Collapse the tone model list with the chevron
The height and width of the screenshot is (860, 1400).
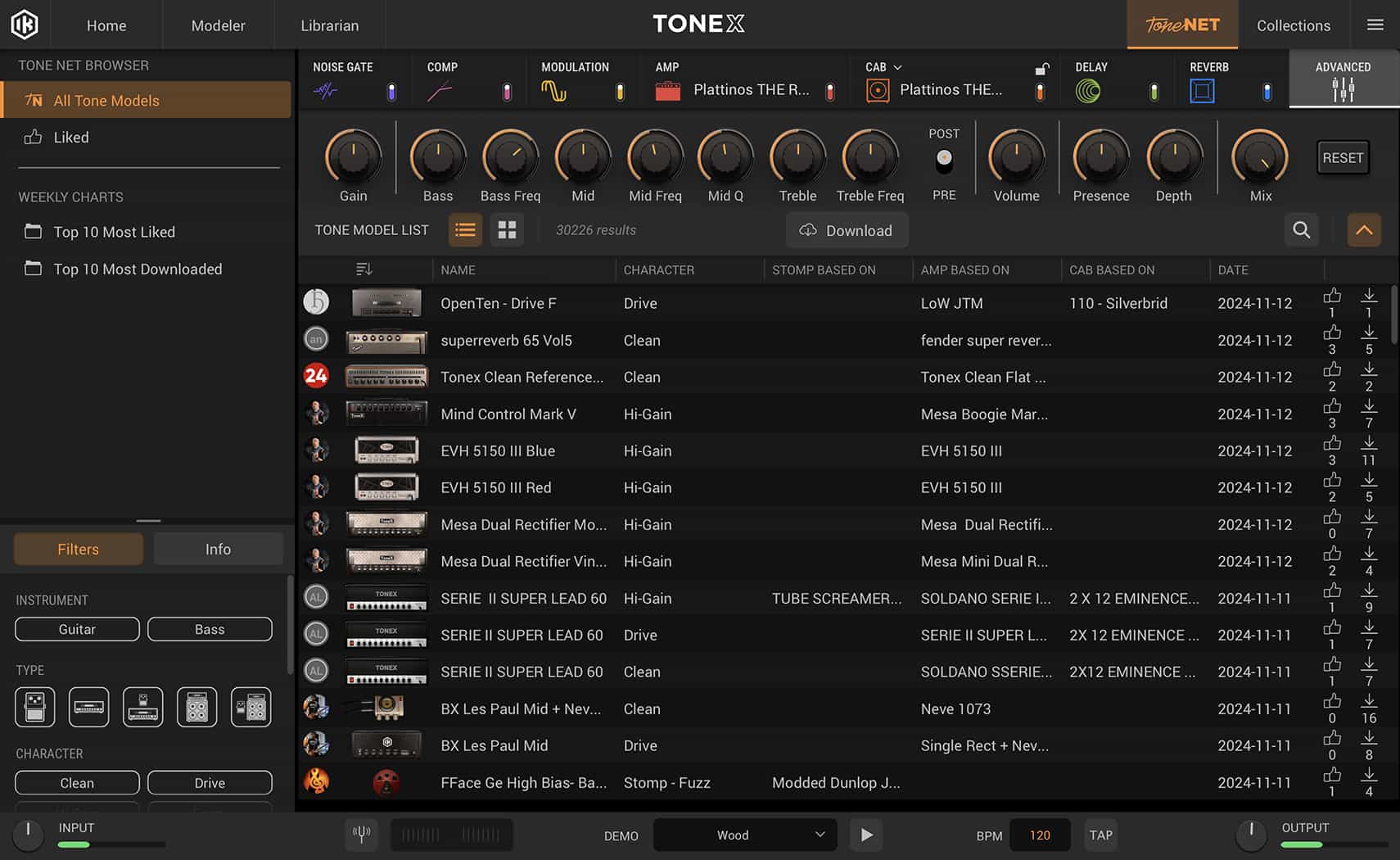1364,230
